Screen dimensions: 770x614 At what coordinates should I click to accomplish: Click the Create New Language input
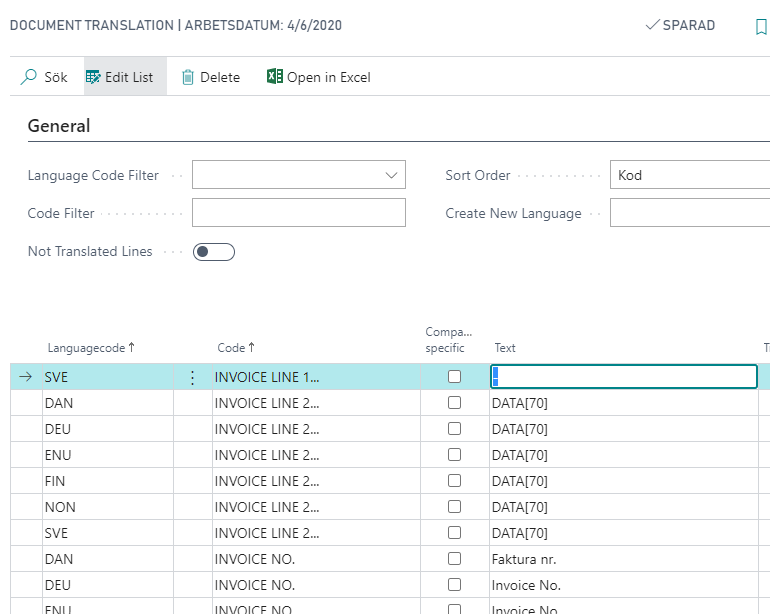pyautogui.click(x=689, y=213)
